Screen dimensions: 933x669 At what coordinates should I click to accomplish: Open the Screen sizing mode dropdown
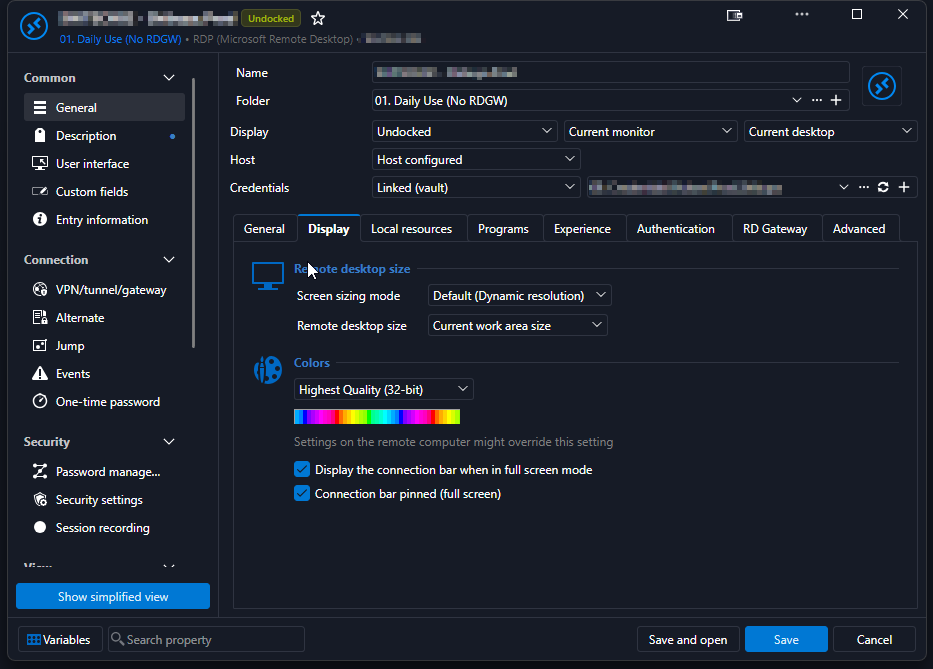coord(519,296)
